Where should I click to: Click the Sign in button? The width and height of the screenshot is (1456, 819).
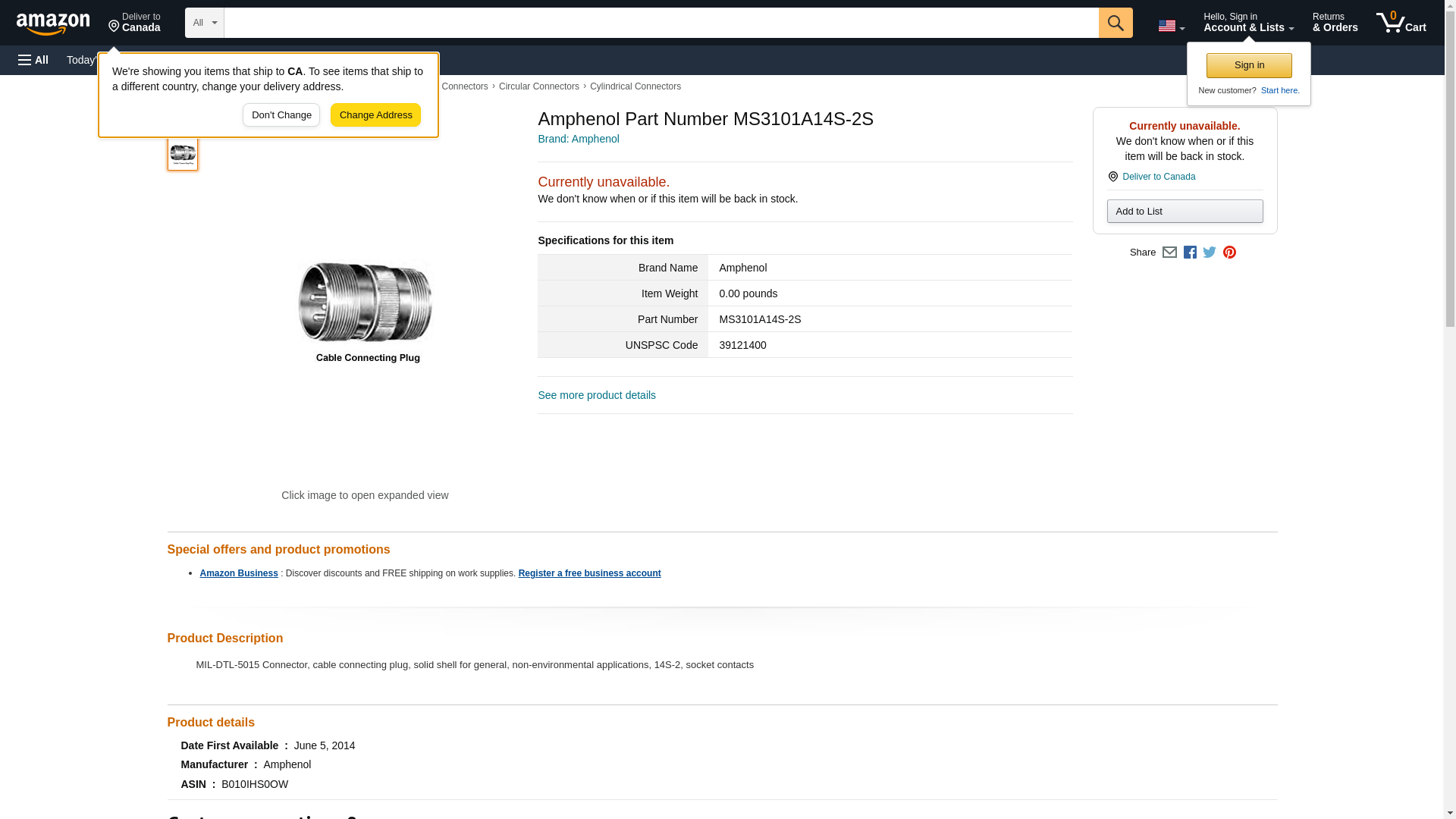[1249, 65]
